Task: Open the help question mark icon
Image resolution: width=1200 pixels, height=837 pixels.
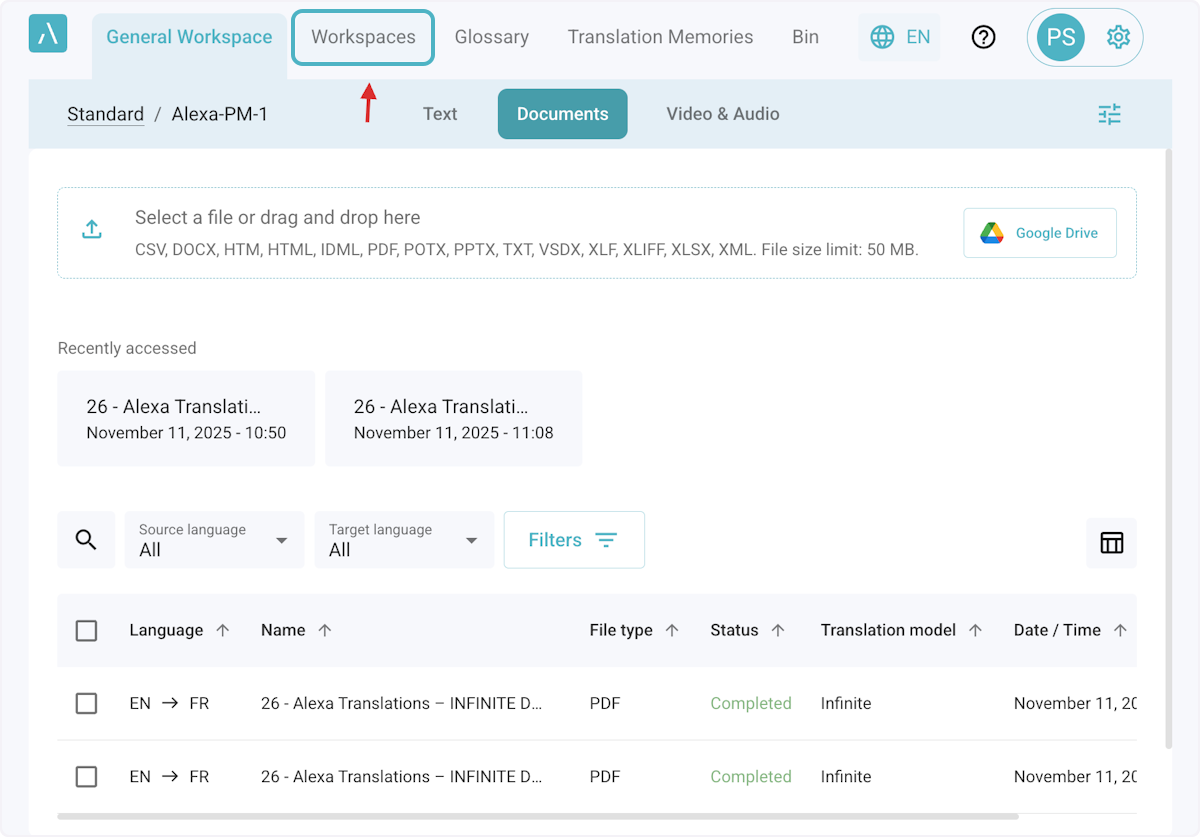Action: (x=984, y=37)
